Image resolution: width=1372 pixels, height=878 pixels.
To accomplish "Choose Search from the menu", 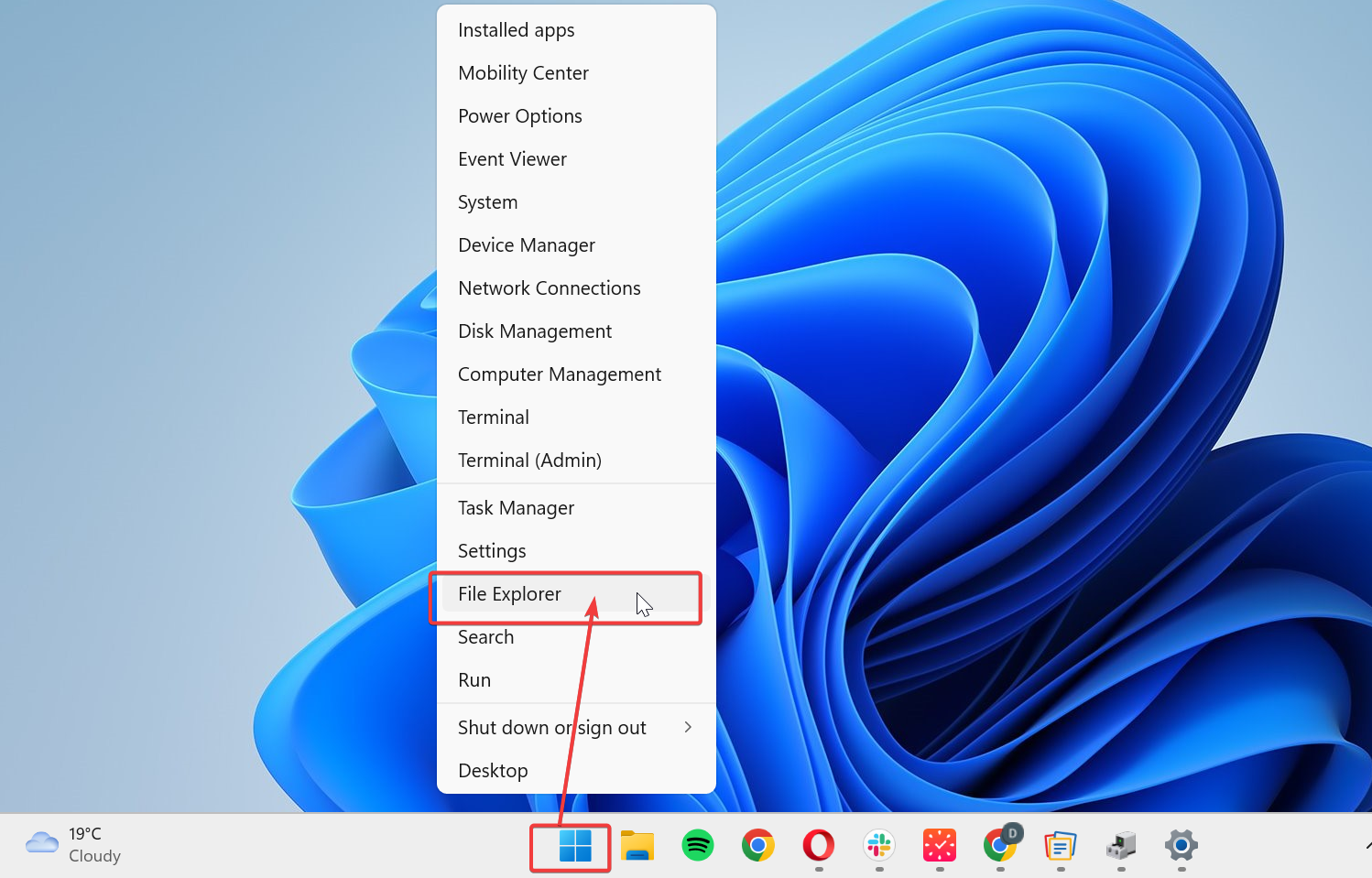I will click(x=576, y=637).
